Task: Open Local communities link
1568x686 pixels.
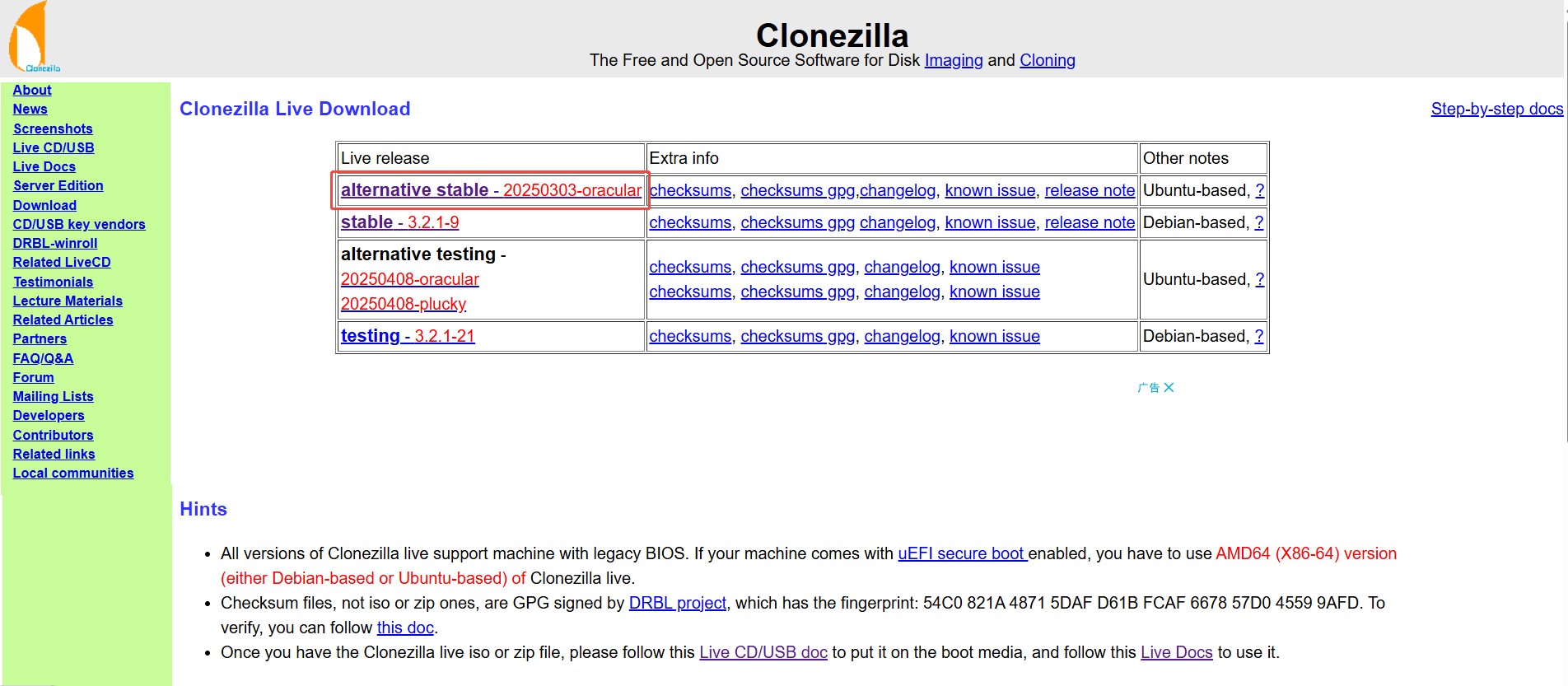Action: tap(73, 473)
